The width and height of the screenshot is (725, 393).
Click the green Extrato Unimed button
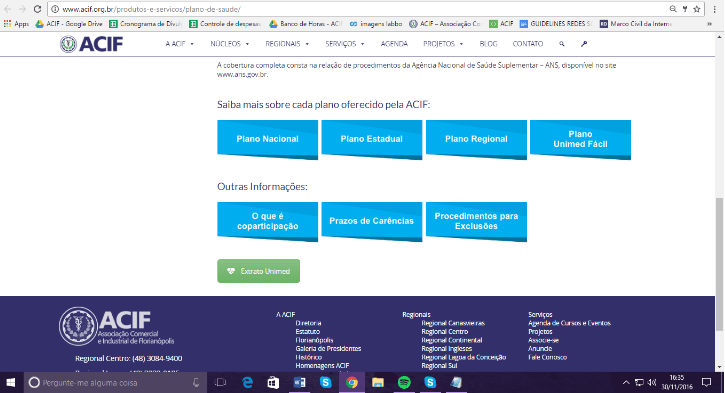(x=258, y=271)
